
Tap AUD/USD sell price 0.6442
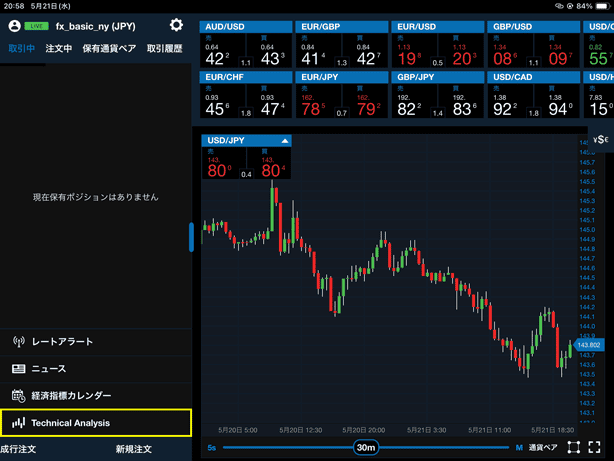point(223,51)
